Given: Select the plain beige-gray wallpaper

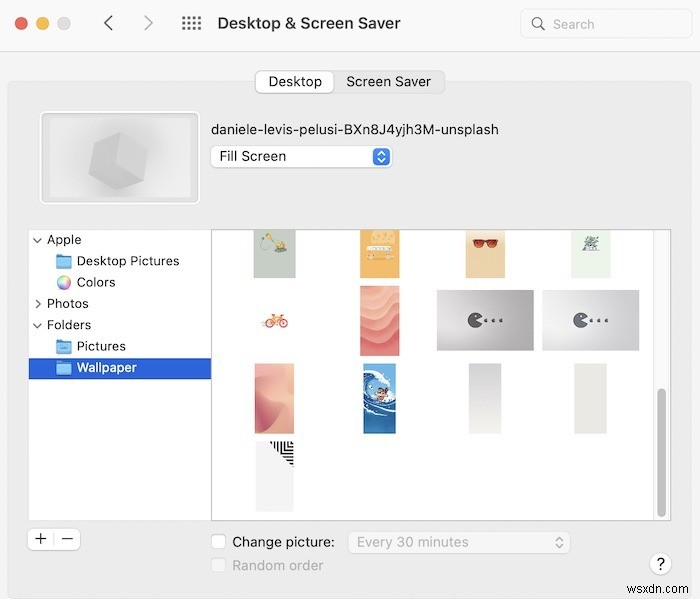Looking at the screenshot, I should click(590, 399).
